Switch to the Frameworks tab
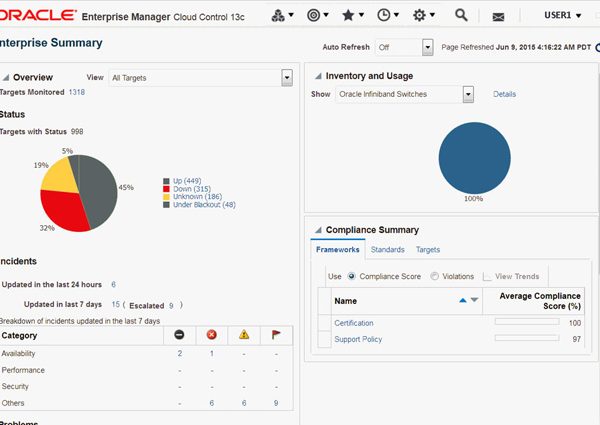The image size is (600, 425). point(338,249)
